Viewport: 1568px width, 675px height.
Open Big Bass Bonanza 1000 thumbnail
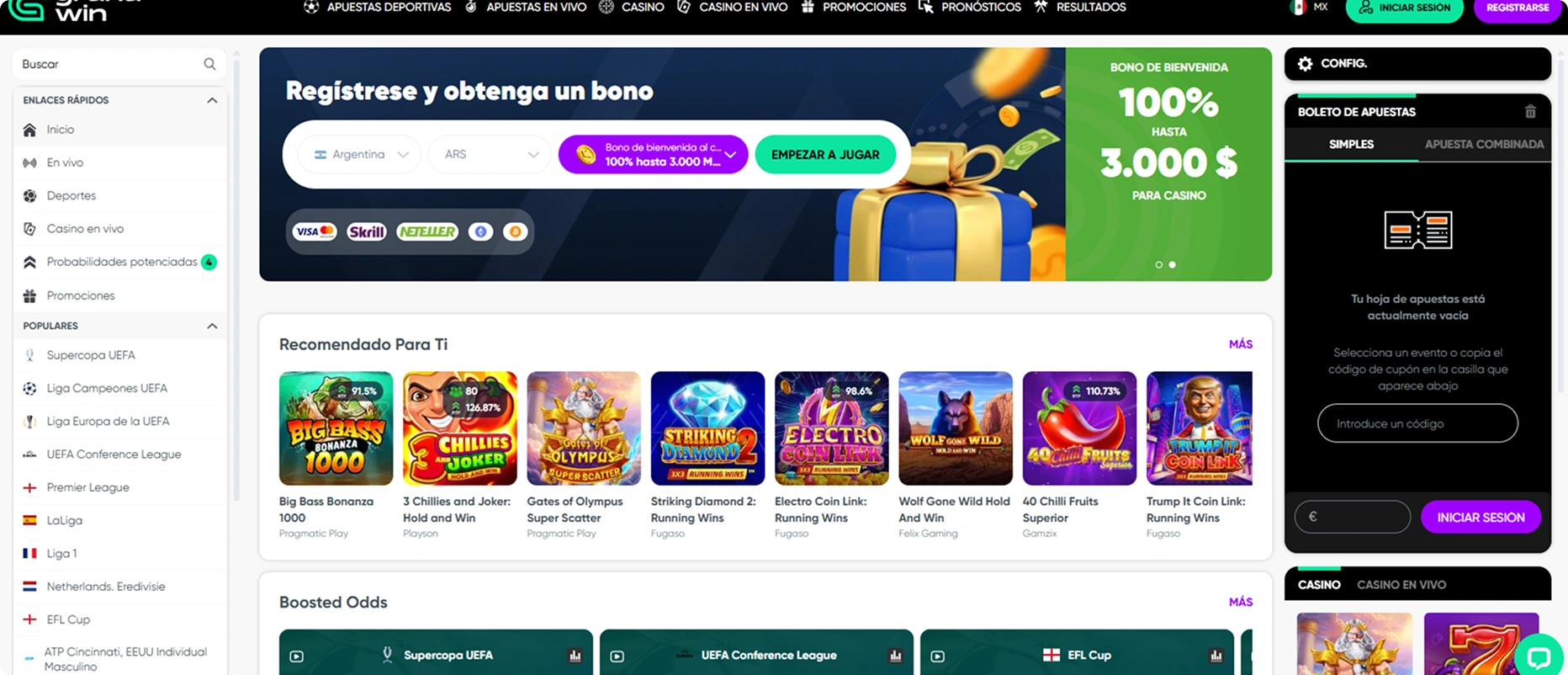(x=336, y=428)
